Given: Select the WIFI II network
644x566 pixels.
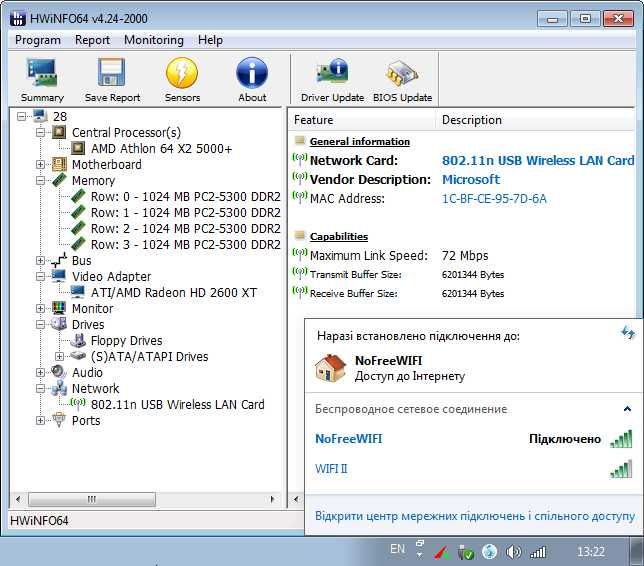Looking at the screenshot, I should pos(474,469).
